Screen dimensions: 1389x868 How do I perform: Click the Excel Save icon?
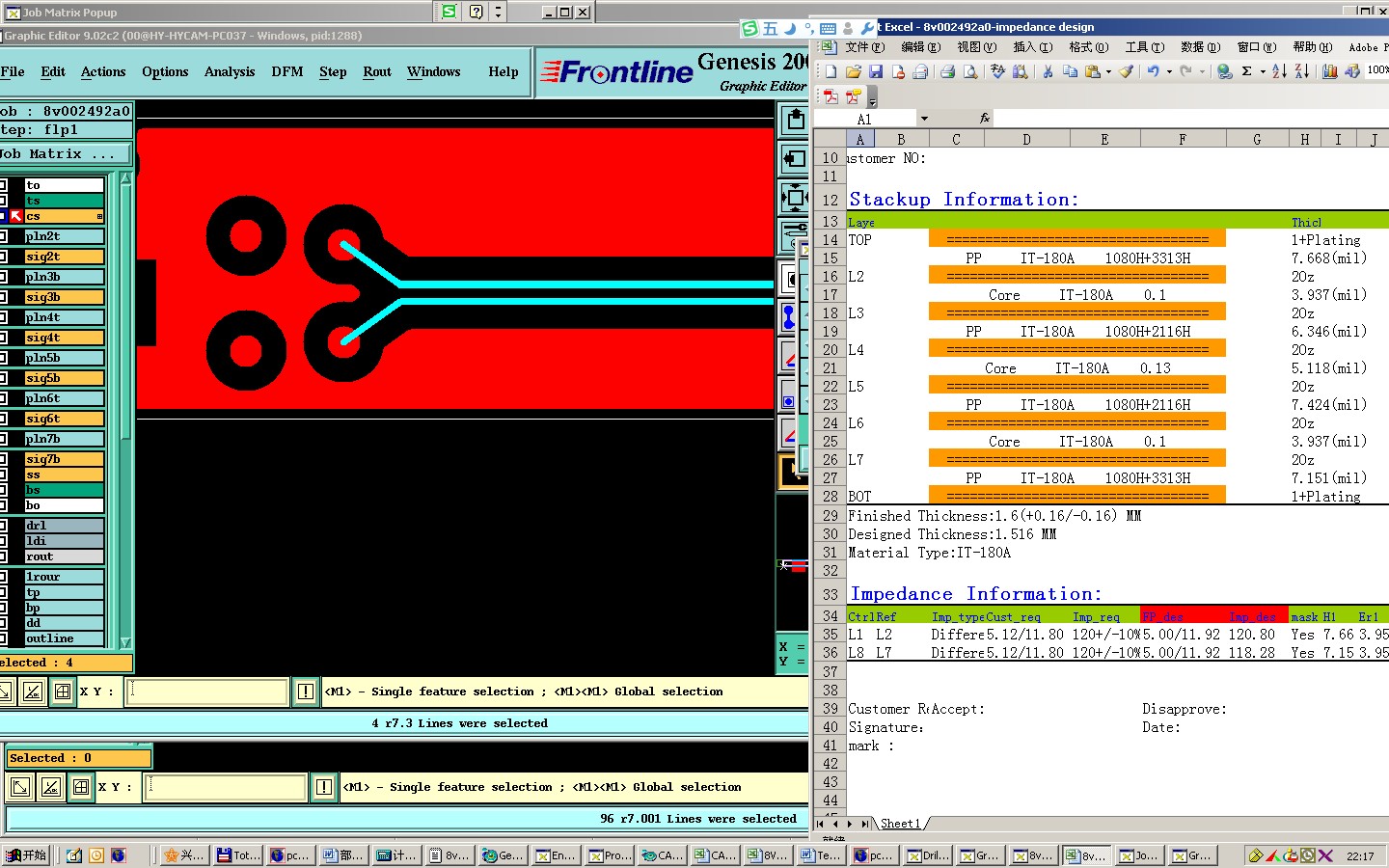click(x=876, y=71)
